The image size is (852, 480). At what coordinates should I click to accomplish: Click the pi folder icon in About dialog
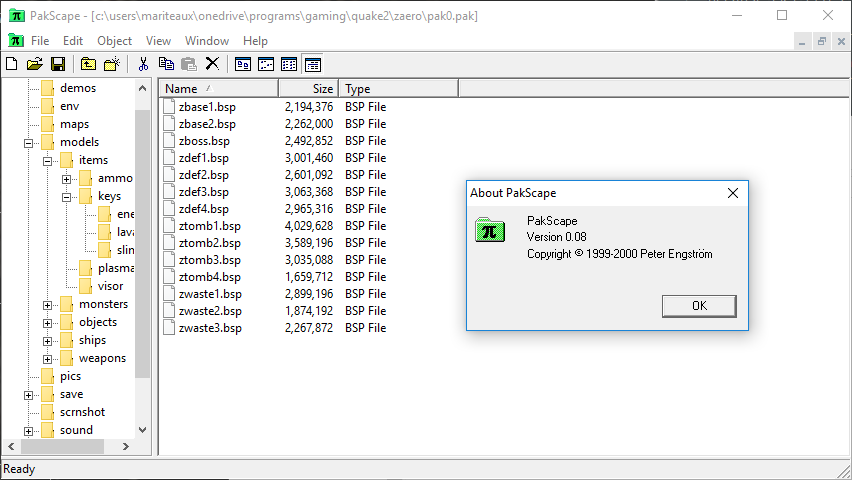[490, 230]
